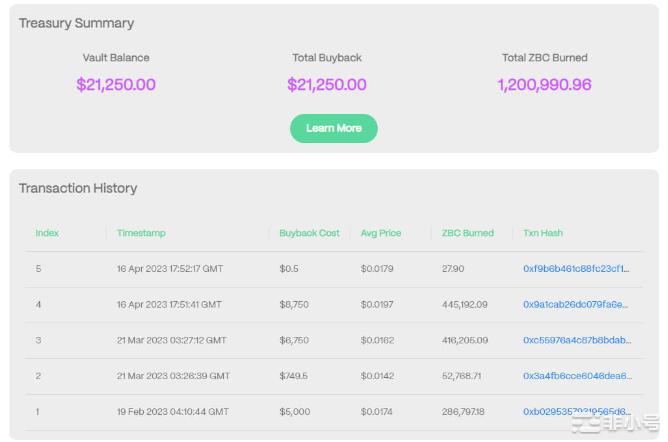Click the Timestamp column header
668x442 pixels.
(x=141, y=233)
